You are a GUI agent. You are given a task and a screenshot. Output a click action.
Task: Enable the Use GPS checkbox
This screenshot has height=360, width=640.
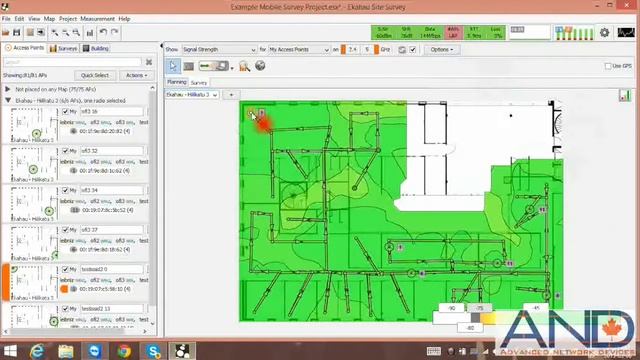point(608,66)
